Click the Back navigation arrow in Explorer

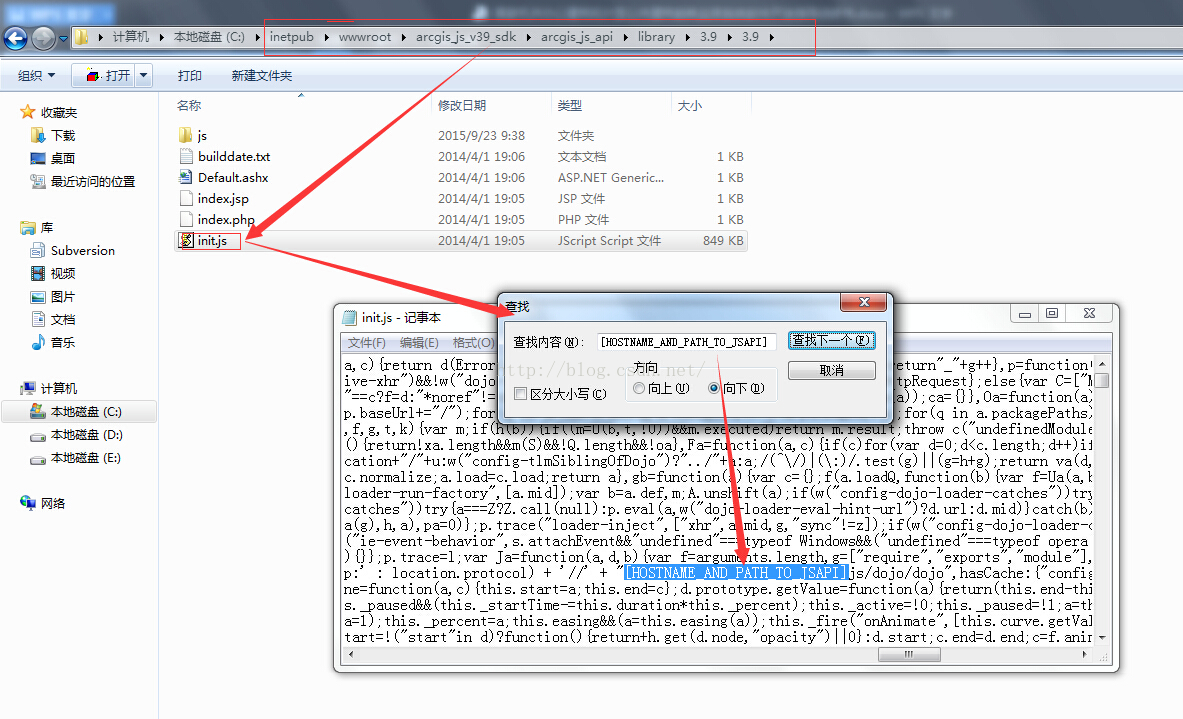[x=15, y=38]
